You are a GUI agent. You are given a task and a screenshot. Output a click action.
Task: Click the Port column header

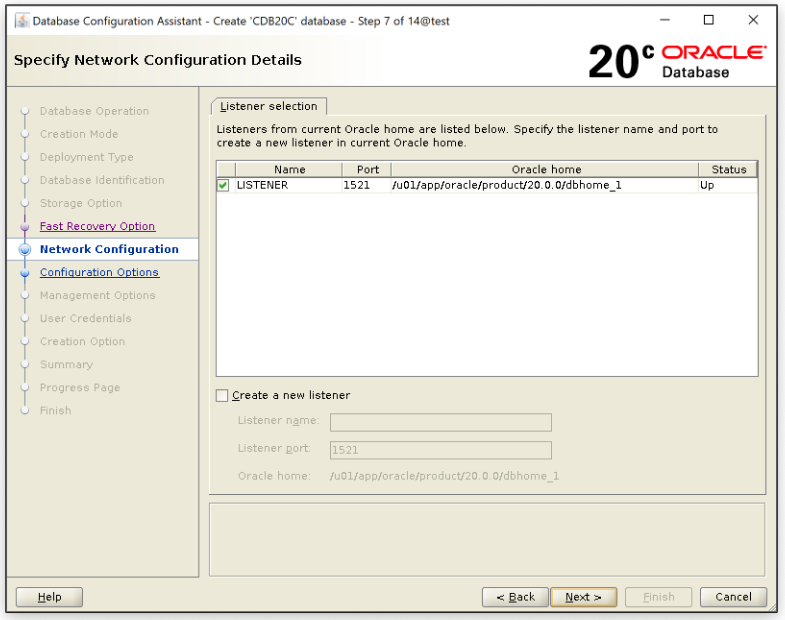coord(367,170)
